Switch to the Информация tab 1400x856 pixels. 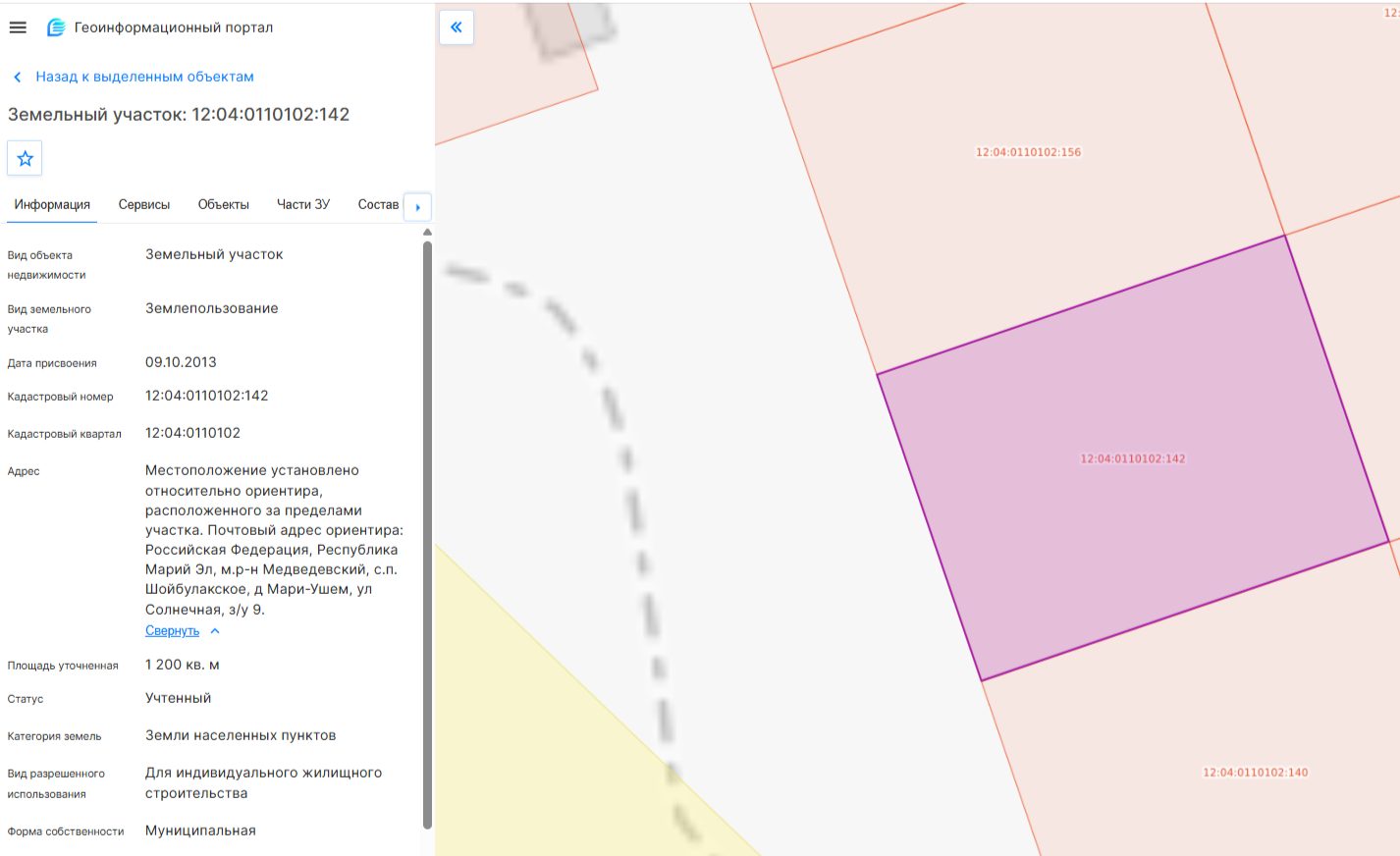tap(52, 204)
